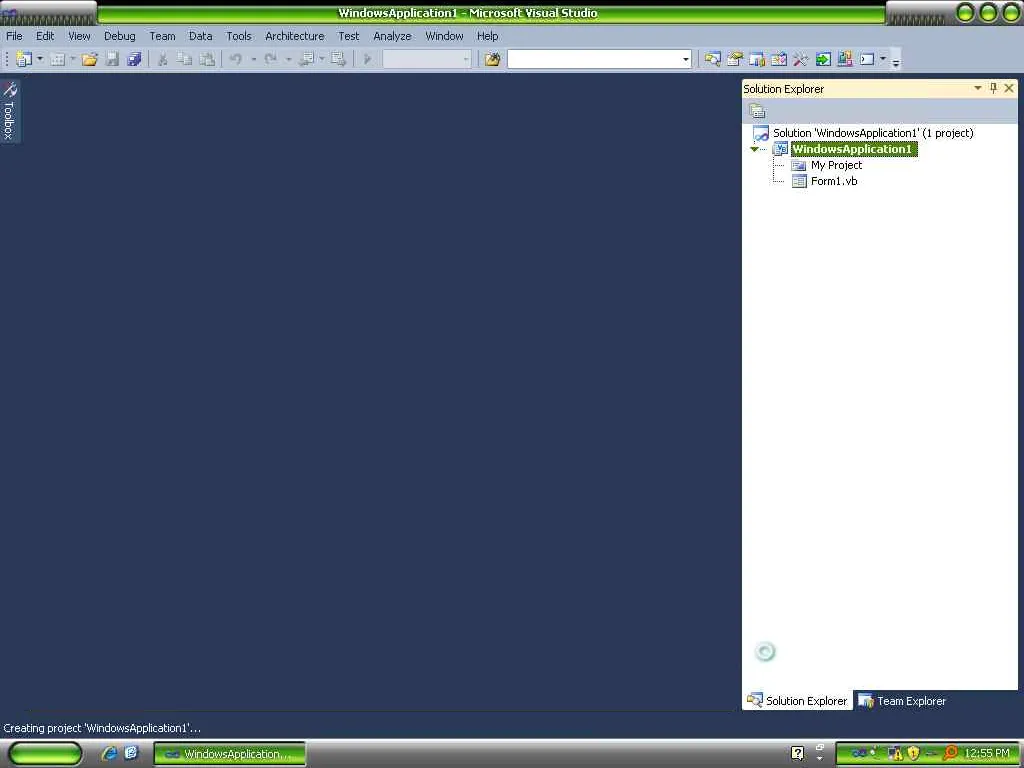Select My Project in Solution Explorer
The width and height of the screenshot is (1024, 768).
[836, 165]
